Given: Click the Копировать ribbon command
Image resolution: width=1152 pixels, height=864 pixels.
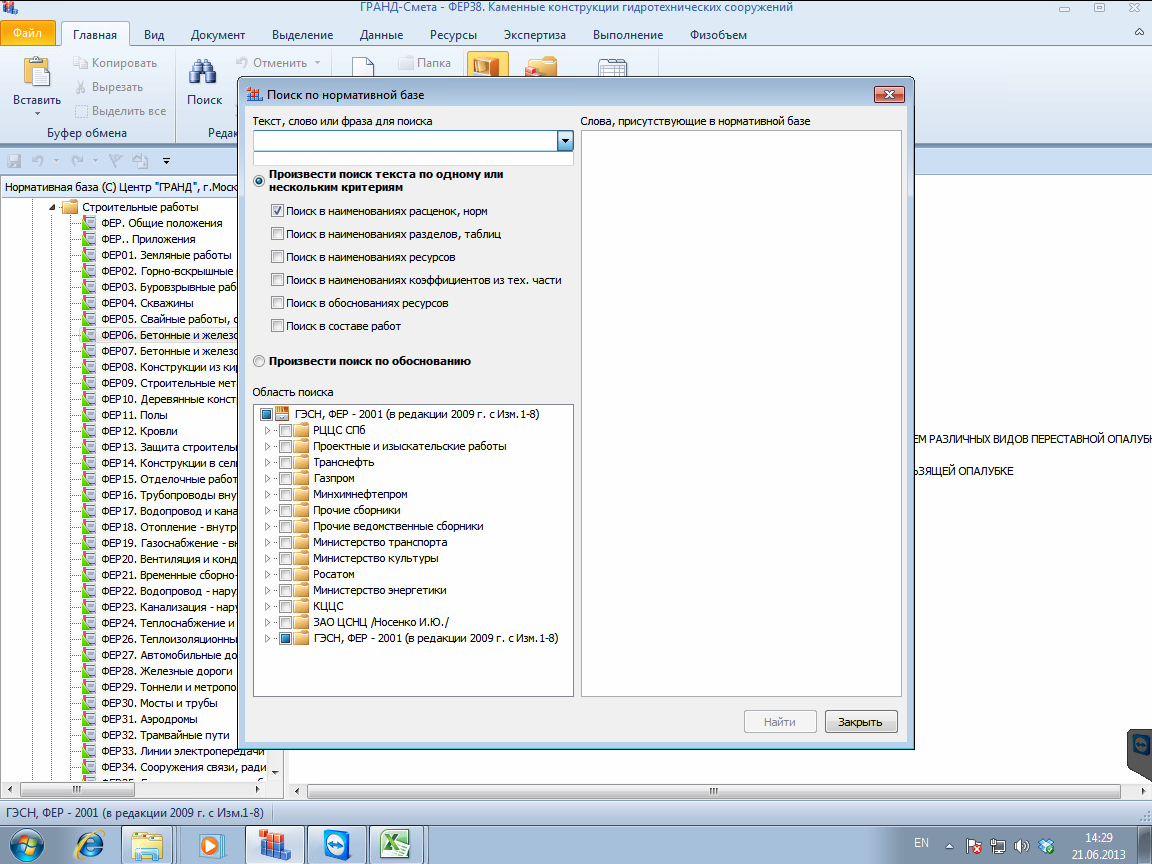Looking at the screenshot, I should 115,63.
